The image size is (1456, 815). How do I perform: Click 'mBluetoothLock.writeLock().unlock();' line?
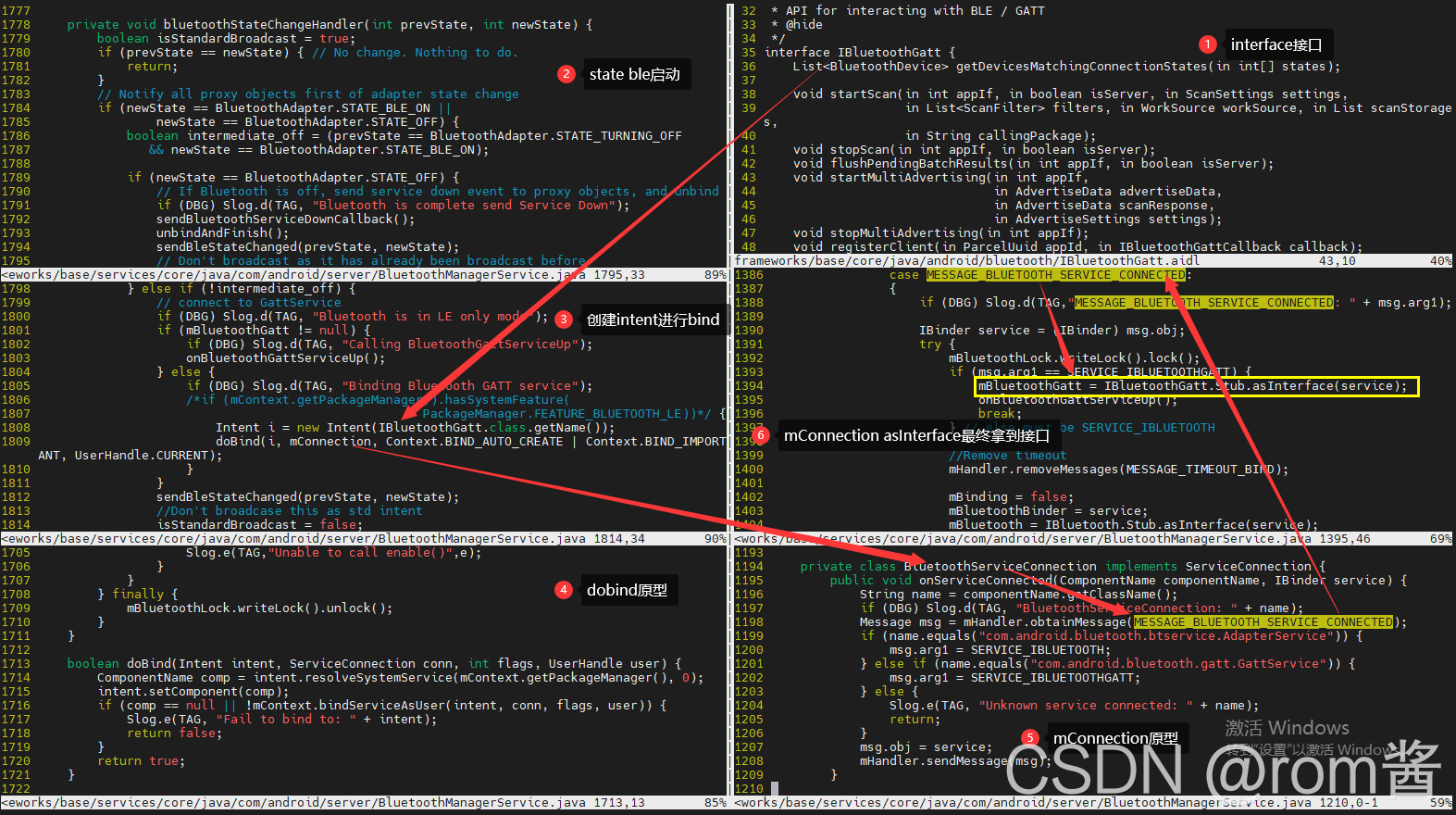[259, 608]
